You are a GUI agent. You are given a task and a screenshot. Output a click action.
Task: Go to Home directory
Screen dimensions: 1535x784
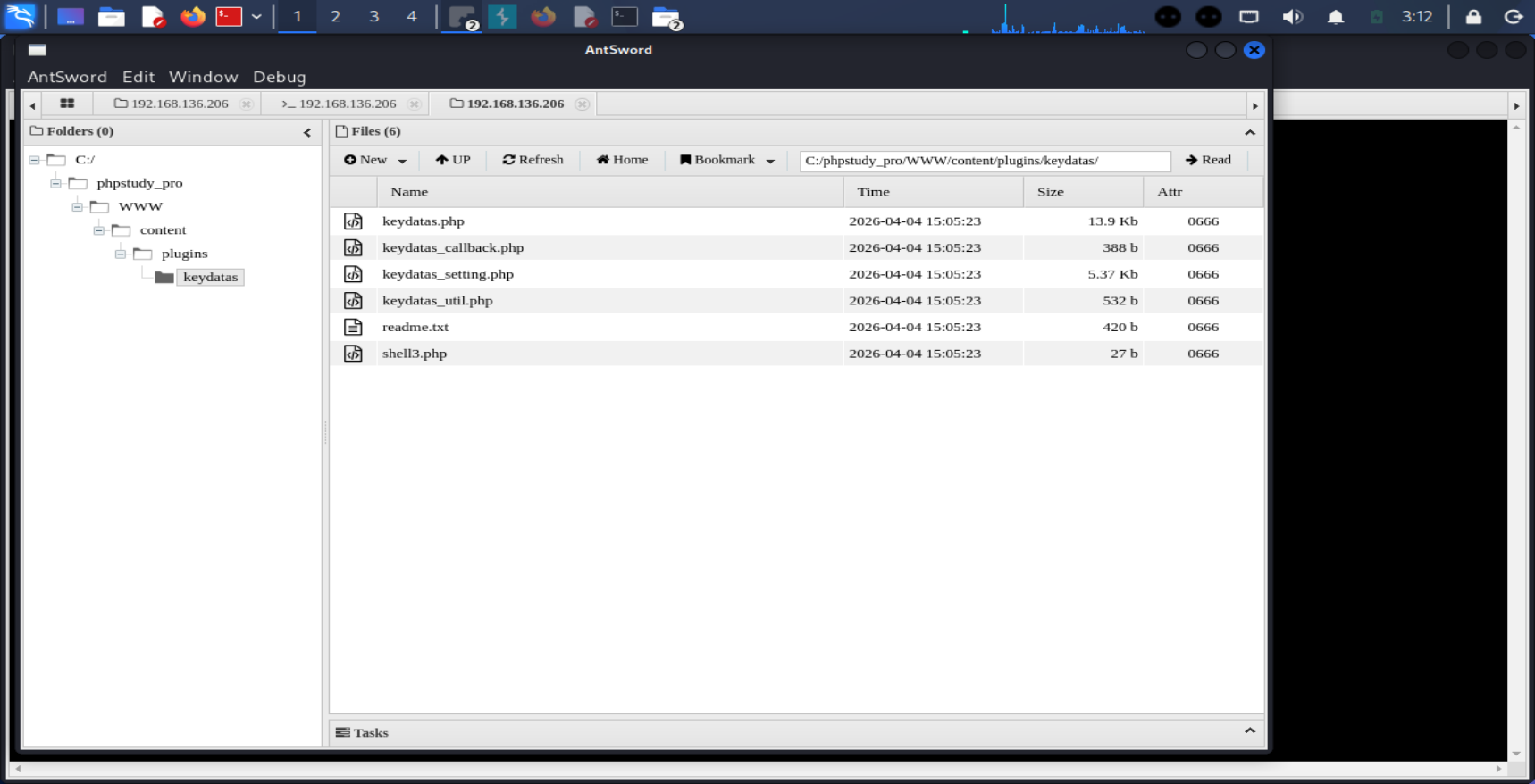click(623, 160)
